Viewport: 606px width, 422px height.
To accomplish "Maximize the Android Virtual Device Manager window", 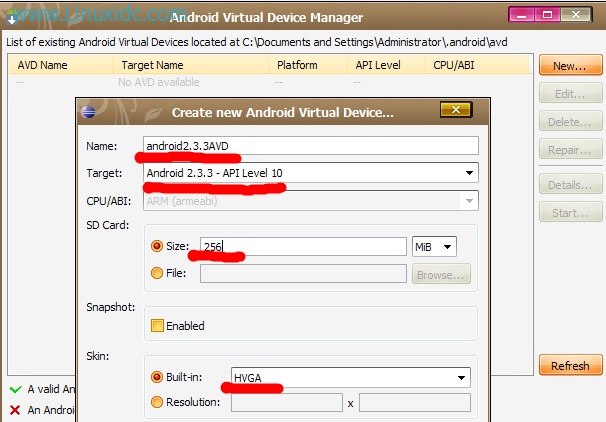I will coord(547,15).
